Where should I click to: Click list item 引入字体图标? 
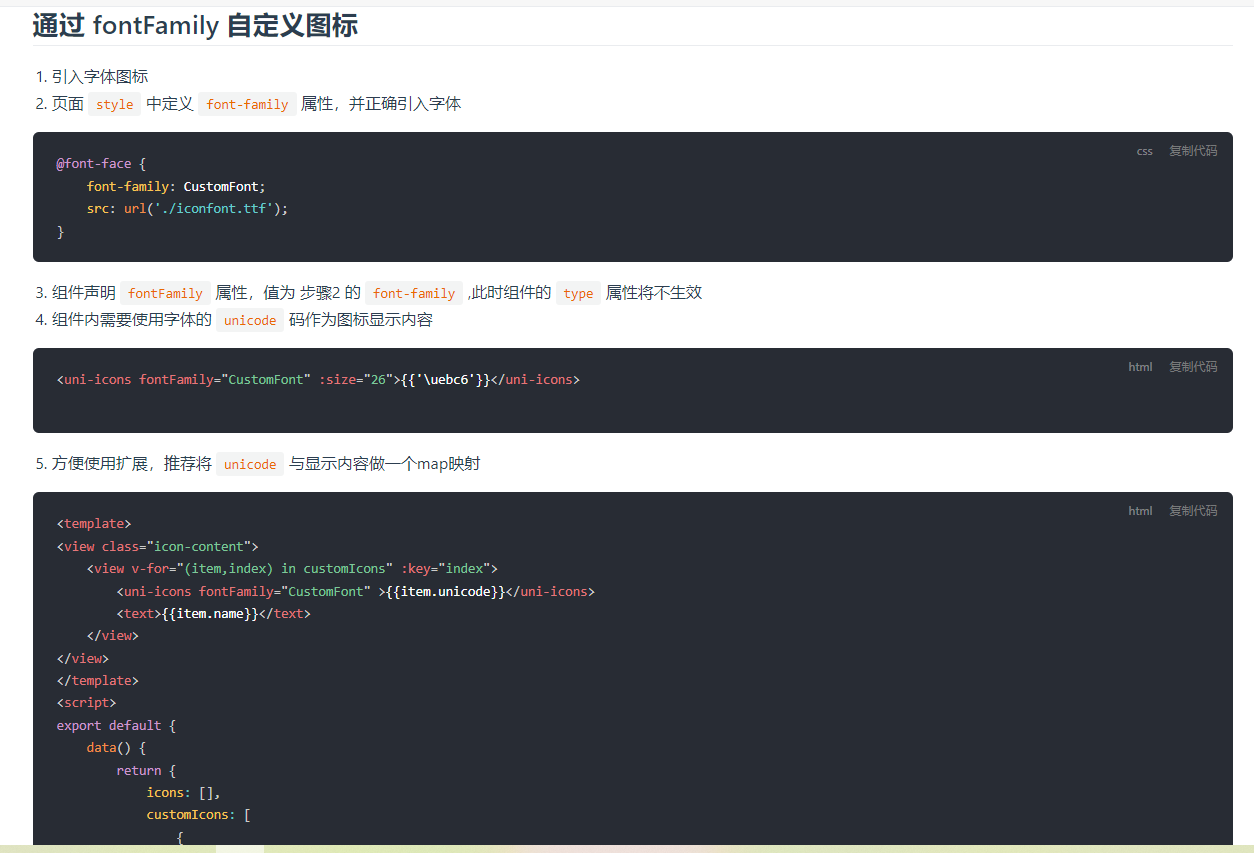(100, 77)
